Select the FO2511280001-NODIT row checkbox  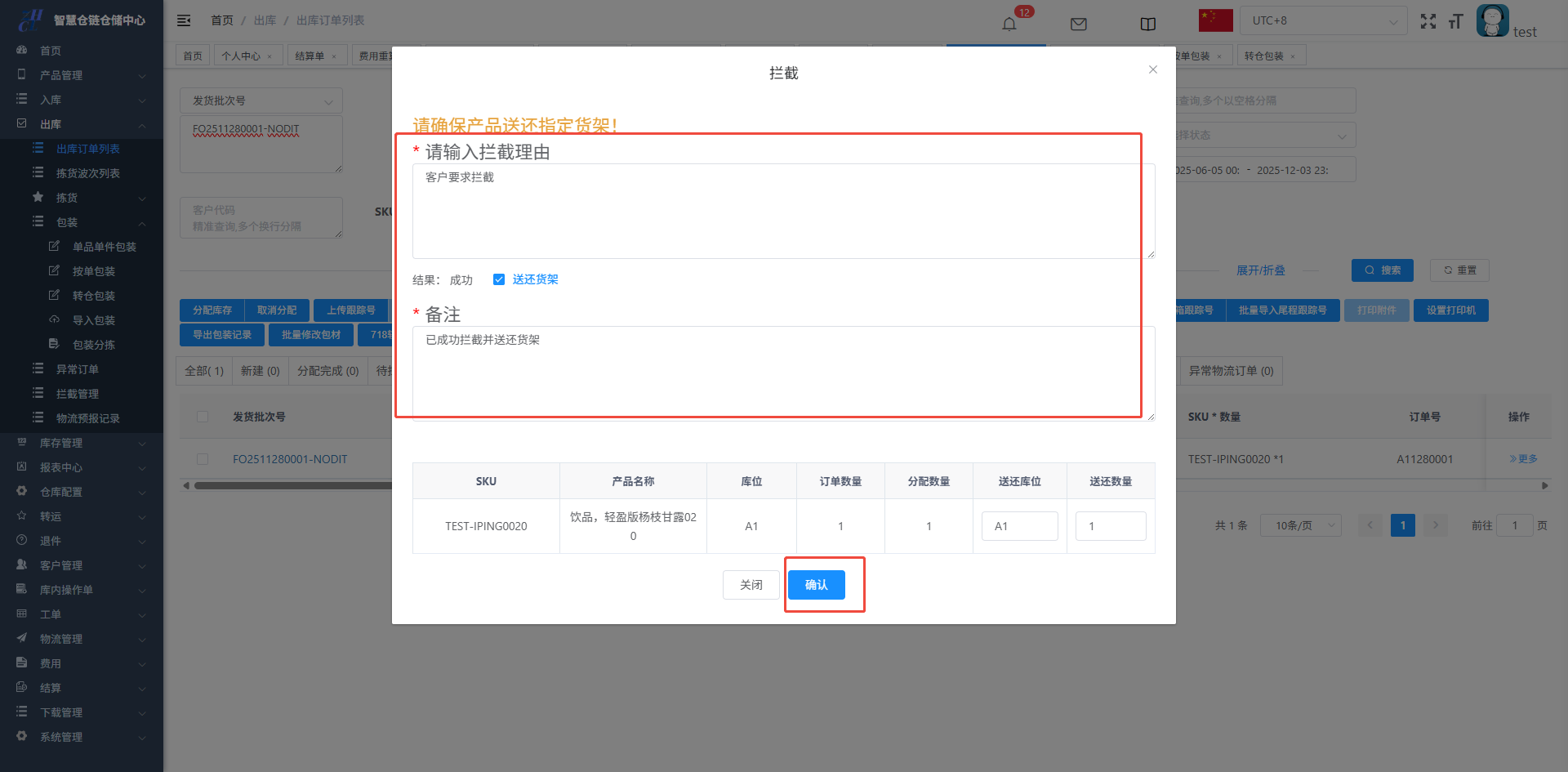pyautogui.click(x=203, y=459)
